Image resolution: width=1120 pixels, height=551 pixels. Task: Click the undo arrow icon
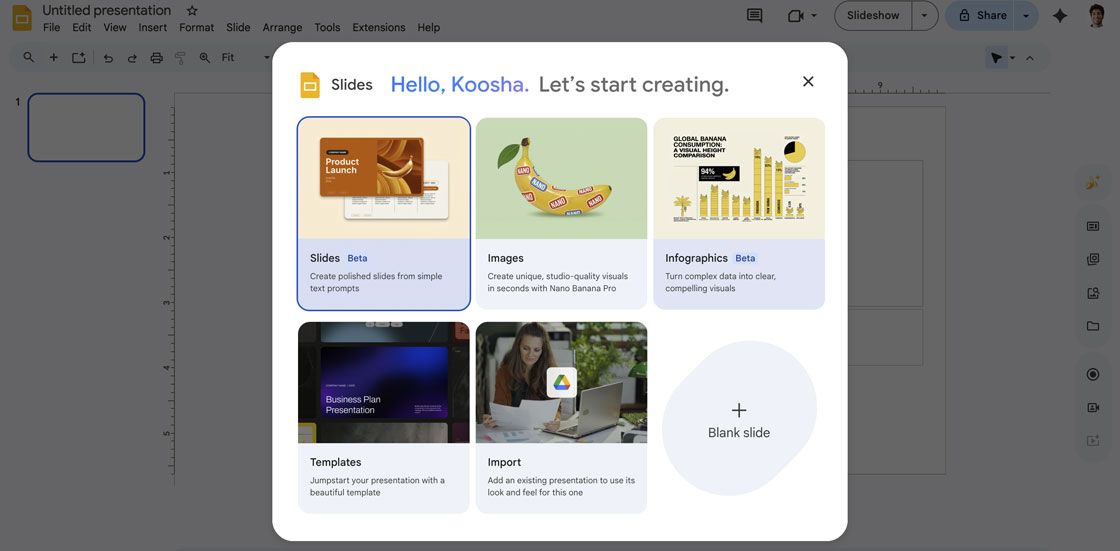pos(108,58)
